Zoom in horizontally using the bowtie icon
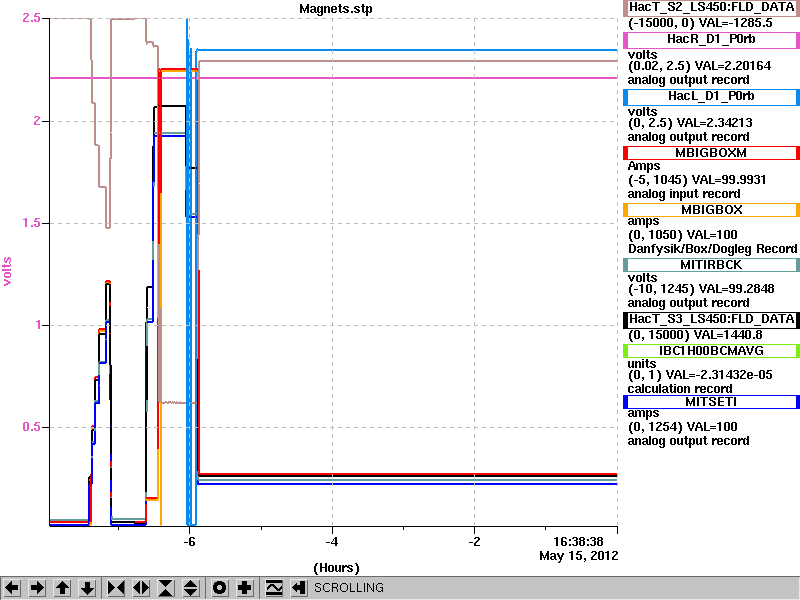This screenshot has height=600, width=800. pos(116,588)
